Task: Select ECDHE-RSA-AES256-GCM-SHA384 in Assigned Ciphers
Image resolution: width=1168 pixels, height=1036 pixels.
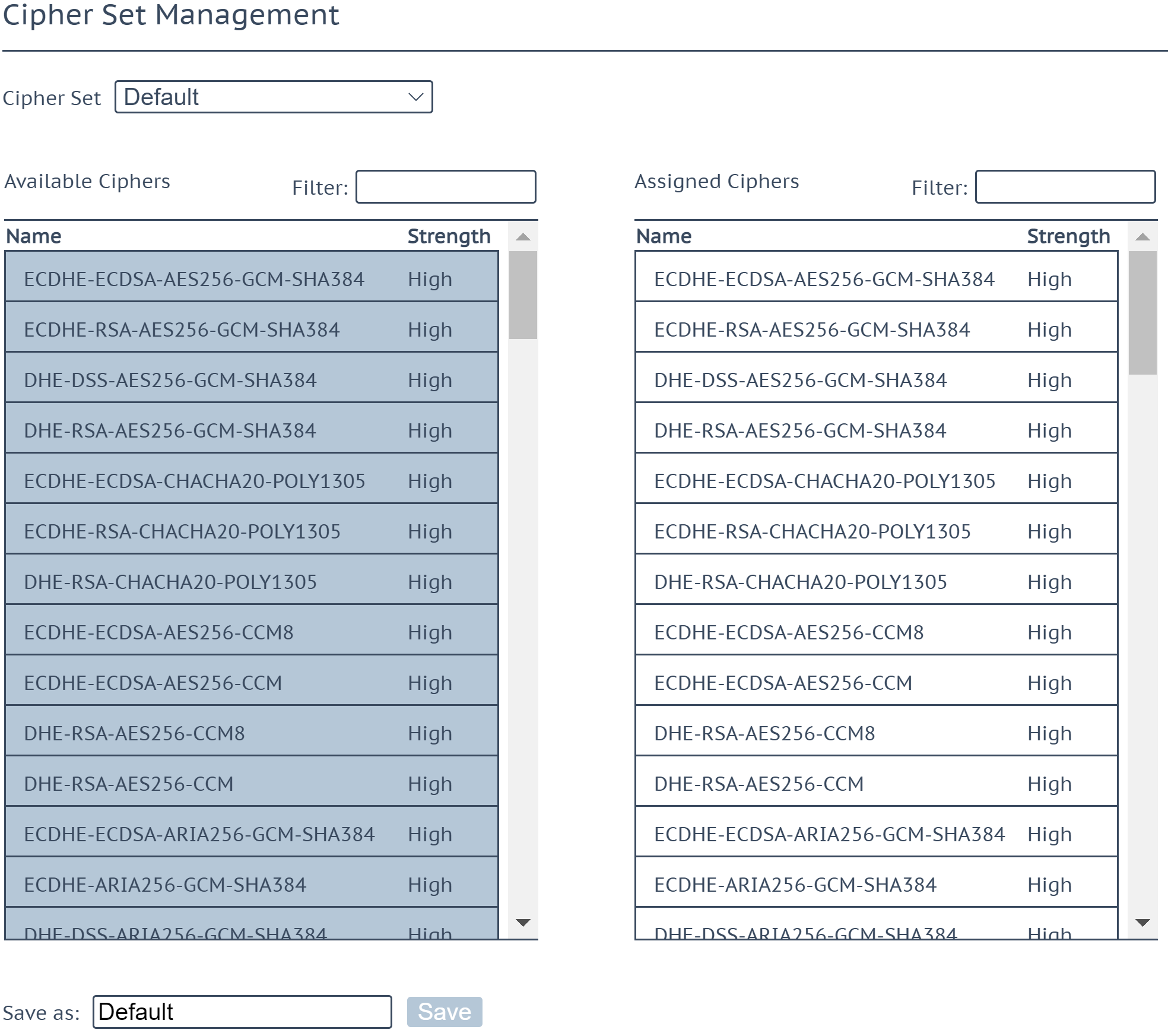Action: coord(877,327)
